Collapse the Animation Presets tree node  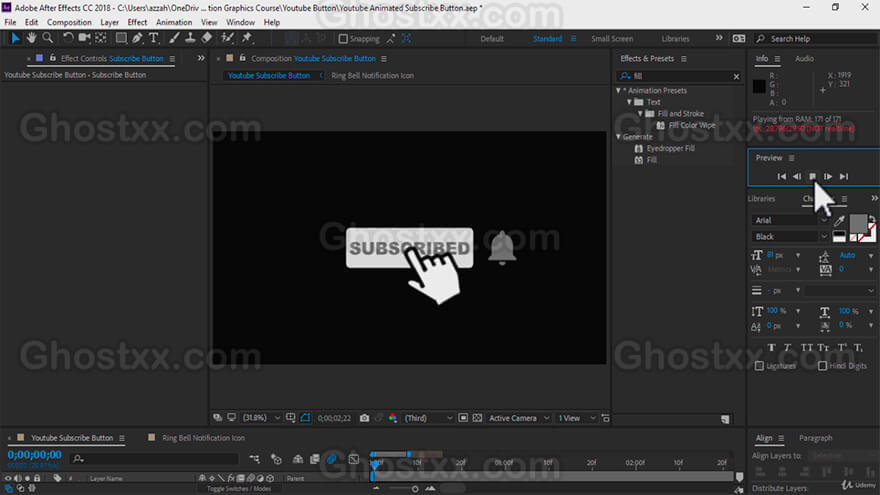tap(618, 90)
